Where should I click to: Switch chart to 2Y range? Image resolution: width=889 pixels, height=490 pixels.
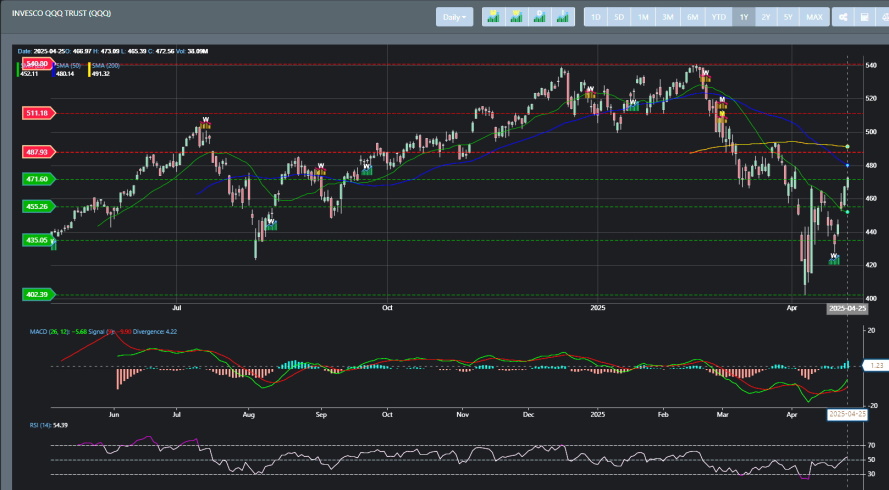766,17
